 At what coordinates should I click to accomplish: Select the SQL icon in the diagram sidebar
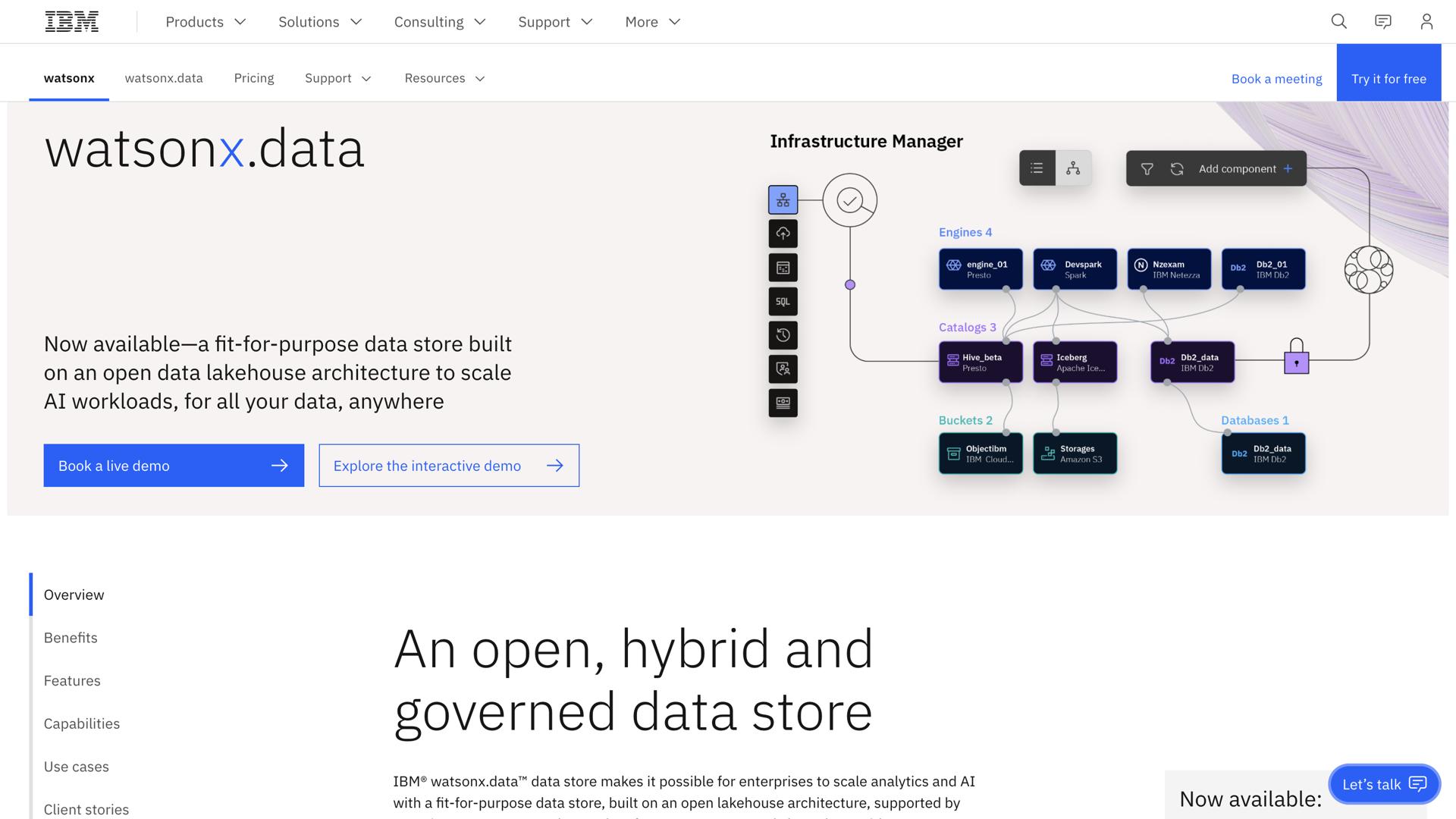783,300
